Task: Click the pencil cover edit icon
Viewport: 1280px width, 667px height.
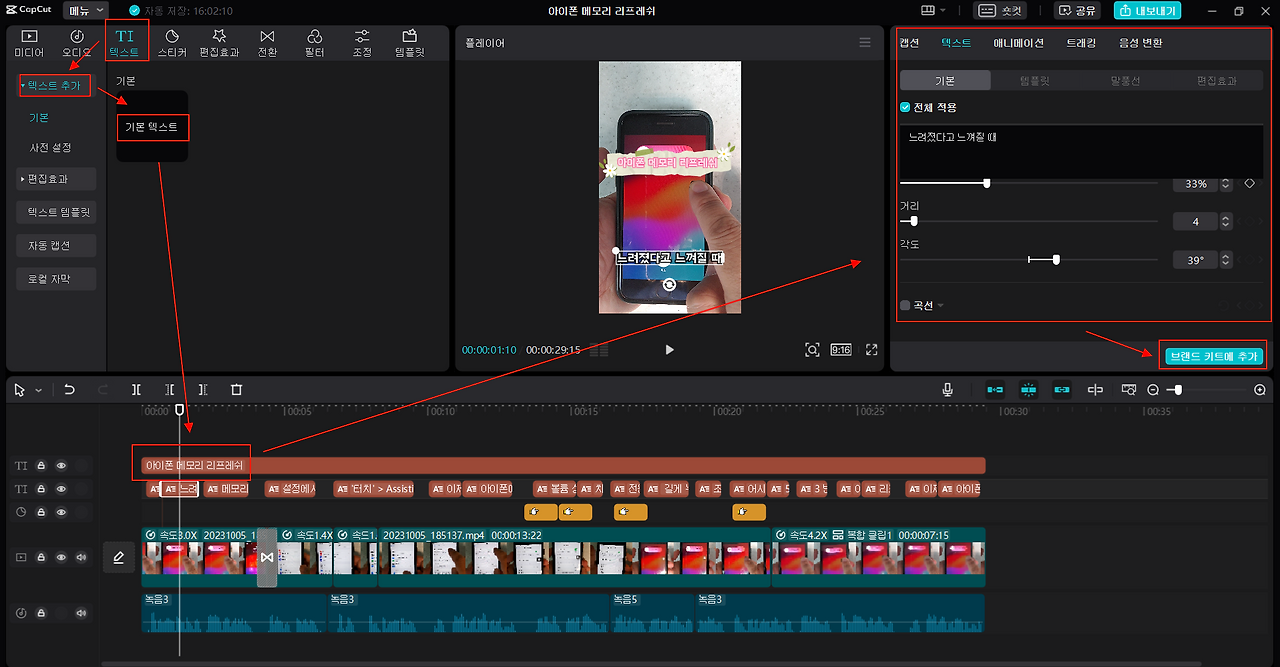Action: pos(118,558)
